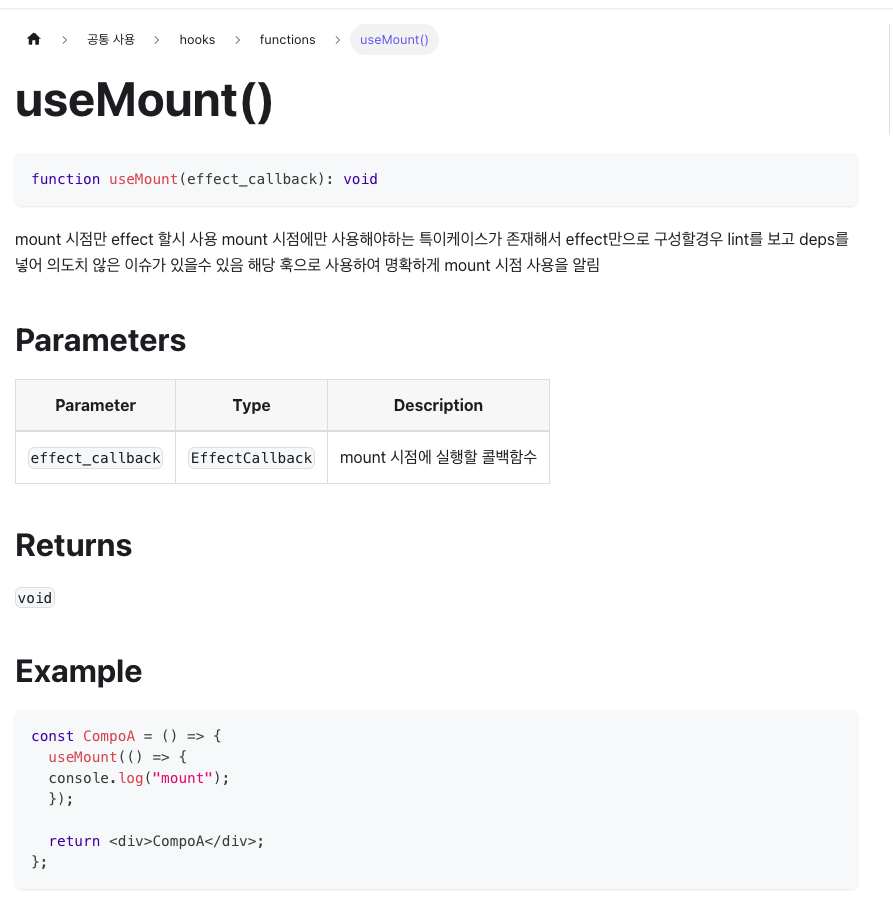This screenshot has width=893, height=922.
Task: Click the home icon in breadcrumb
Action: click(33, 39)
